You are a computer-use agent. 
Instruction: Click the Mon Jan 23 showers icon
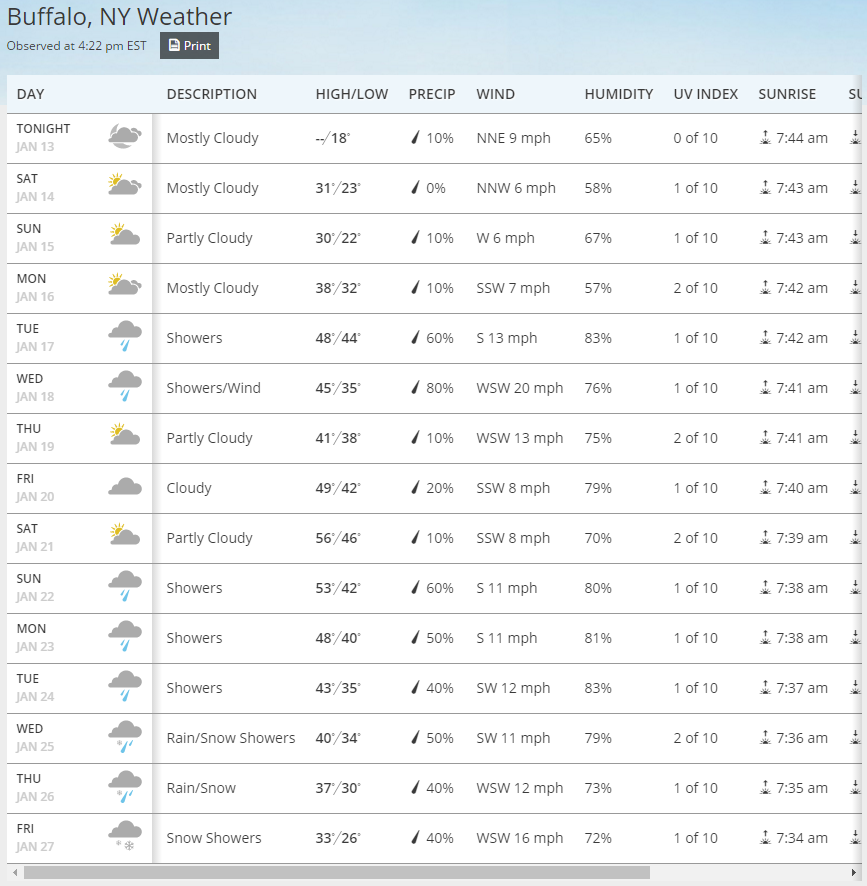(x=125, y=636)
